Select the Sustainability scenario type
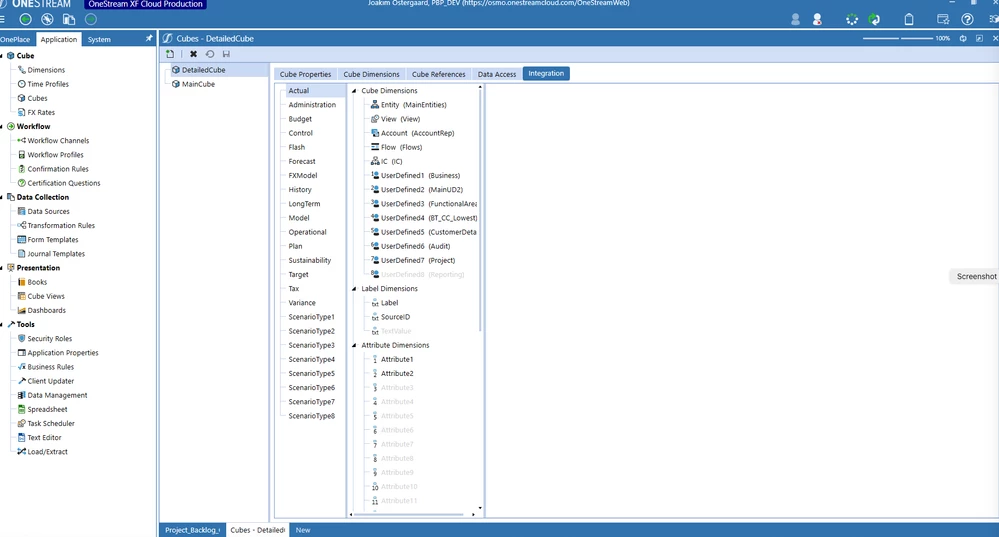This screenshot has width=999, height=537. (x=310, y=261)
